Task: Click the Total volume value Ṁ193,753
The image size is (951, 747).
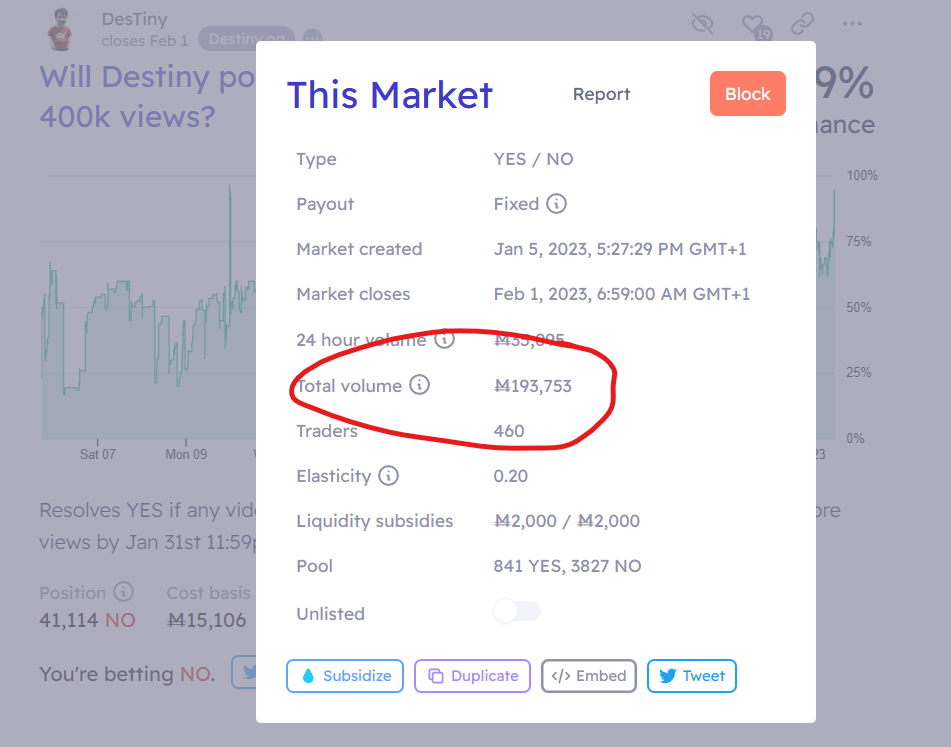Action: click(533, 386)
